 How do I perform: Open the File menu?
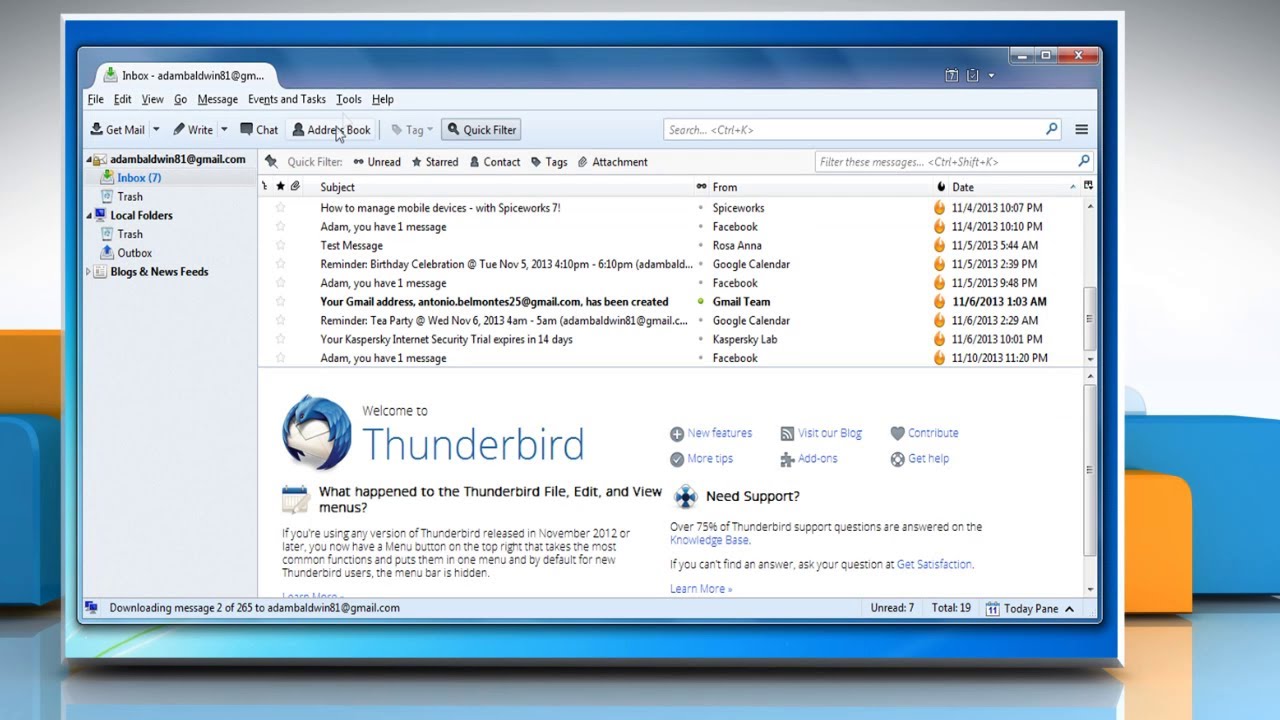pos(96,99)
